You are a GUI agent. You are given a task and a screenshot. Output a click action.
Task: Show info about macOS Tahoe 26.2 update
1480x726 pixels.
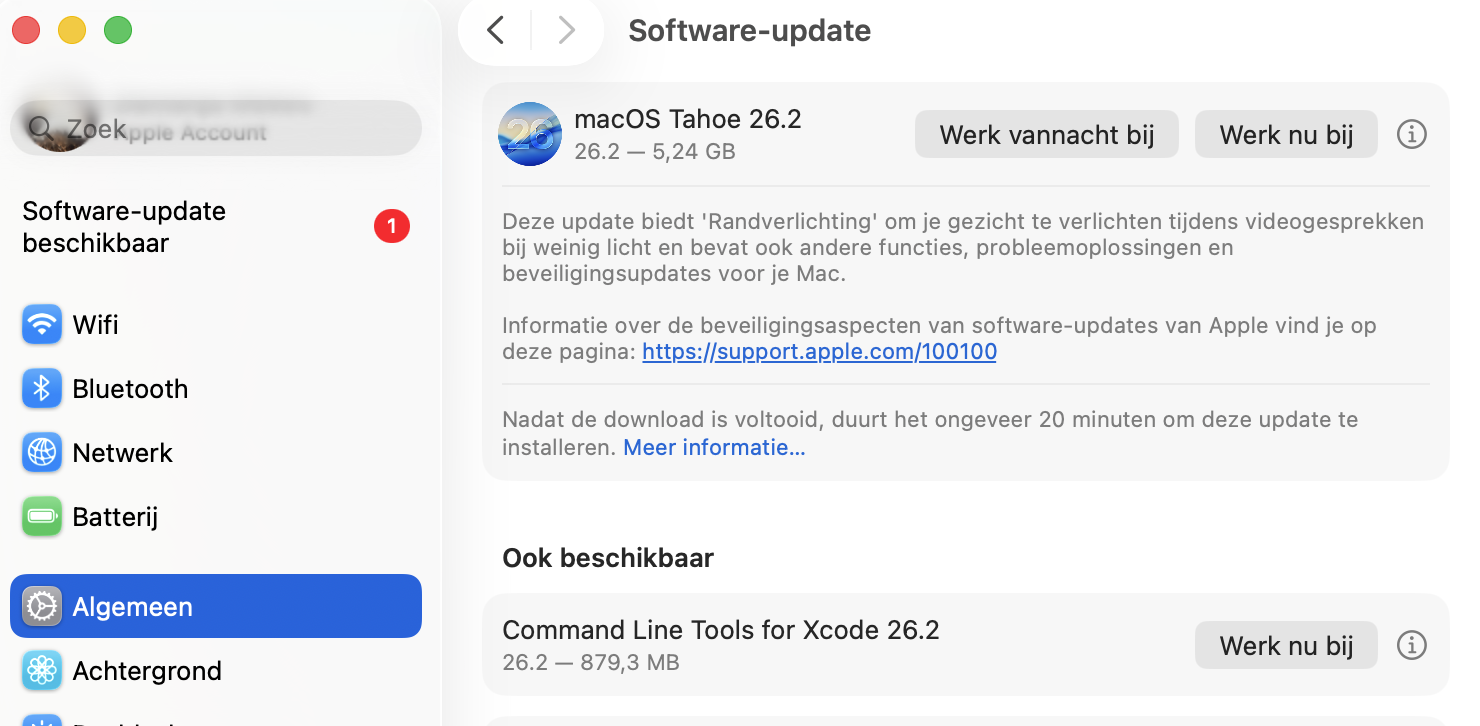[x=1411, y=134]
